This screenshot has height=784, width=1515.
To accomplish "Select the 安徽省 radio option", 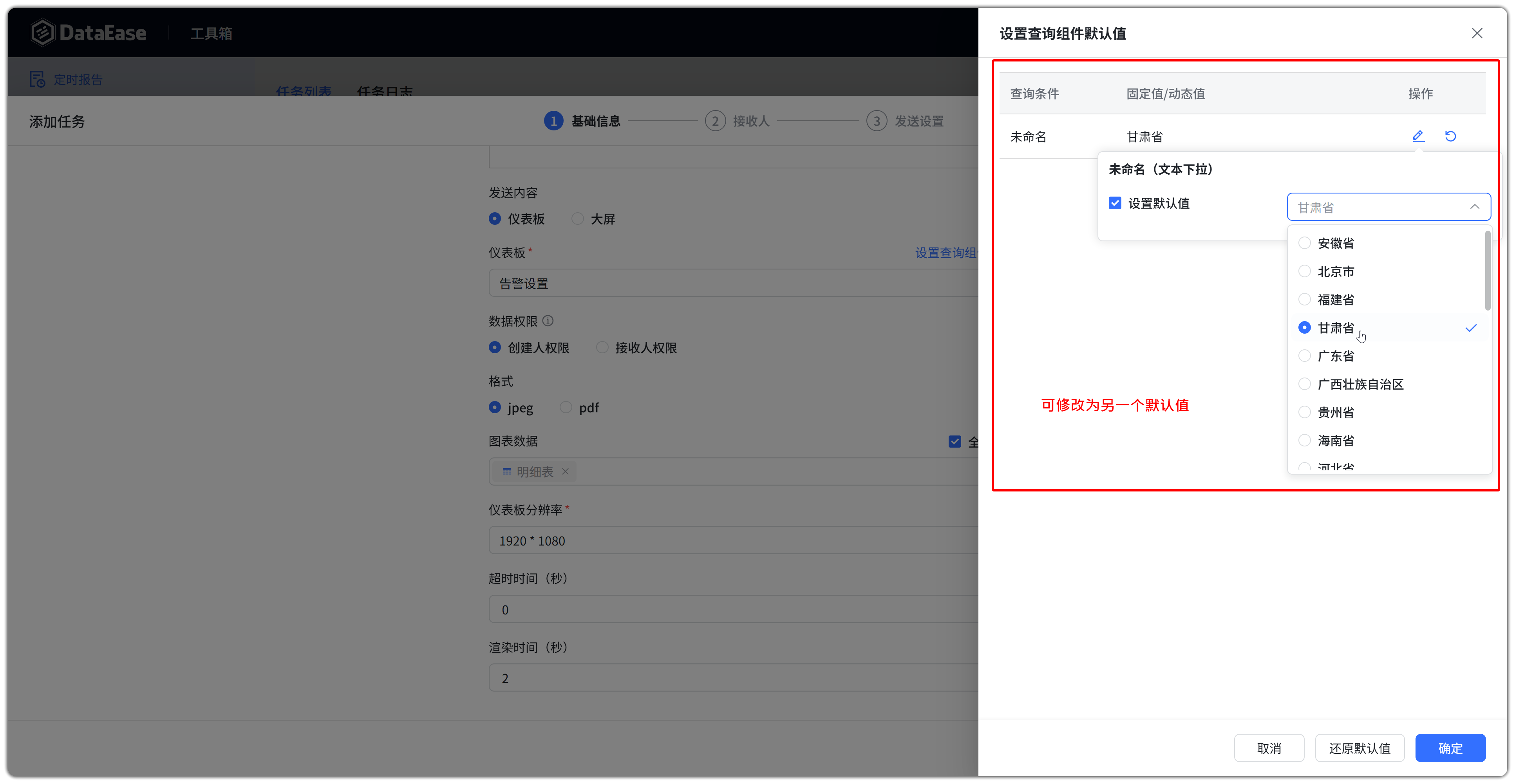I will point(1304,243).
